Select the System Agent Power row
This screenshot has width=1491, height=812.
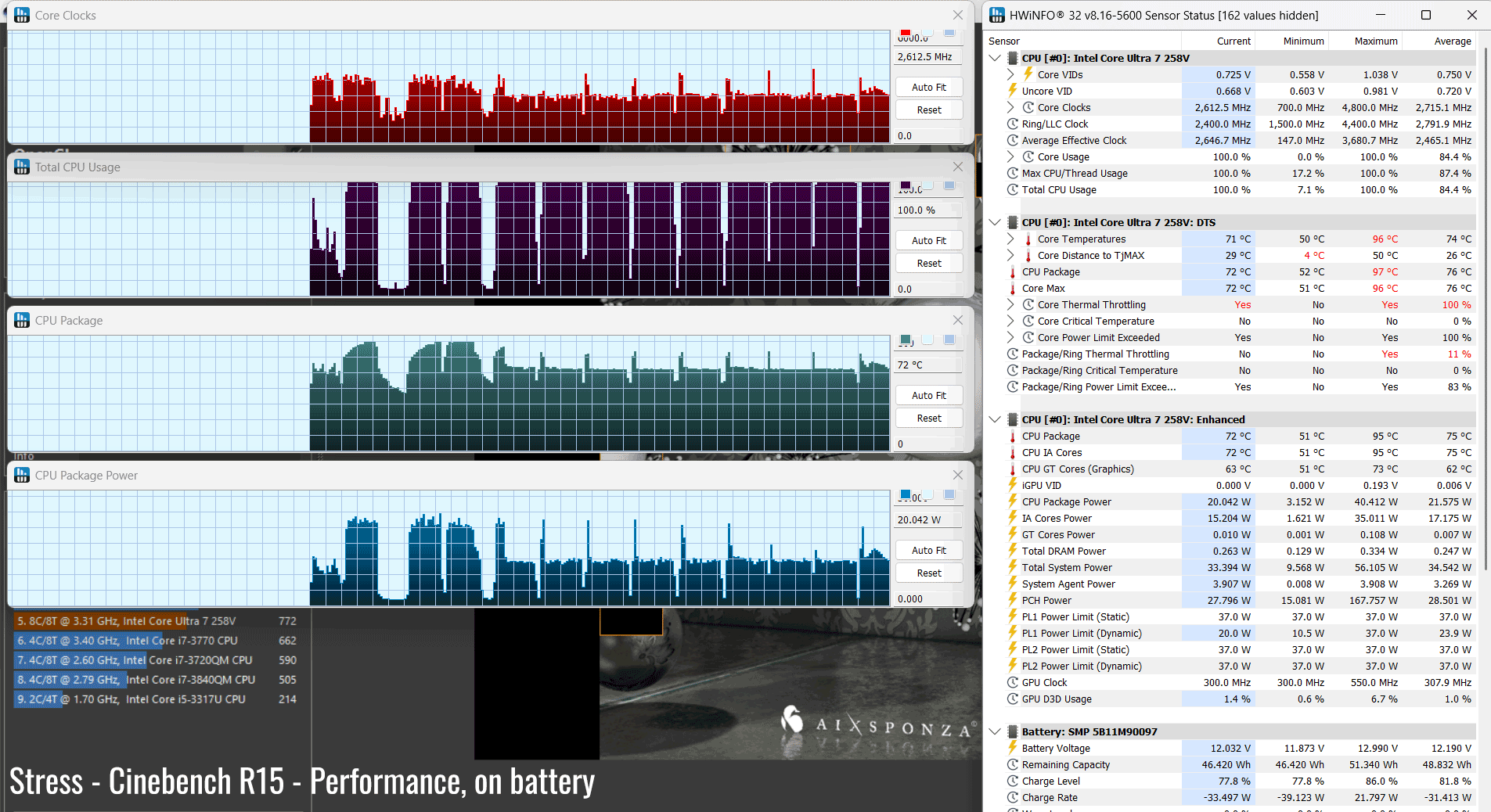[x=1240, y=584]
